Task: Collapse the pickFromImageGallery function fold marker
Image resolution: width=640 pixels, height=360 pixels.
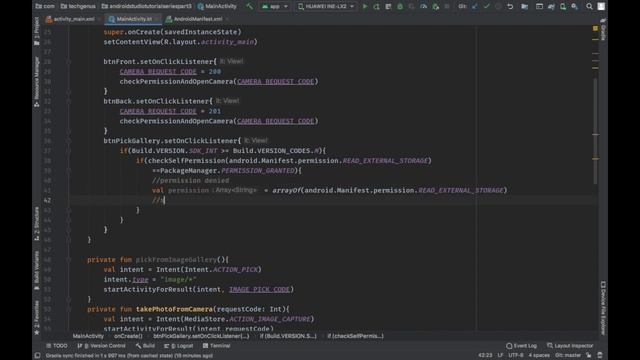Action: (x=69, y=260)
